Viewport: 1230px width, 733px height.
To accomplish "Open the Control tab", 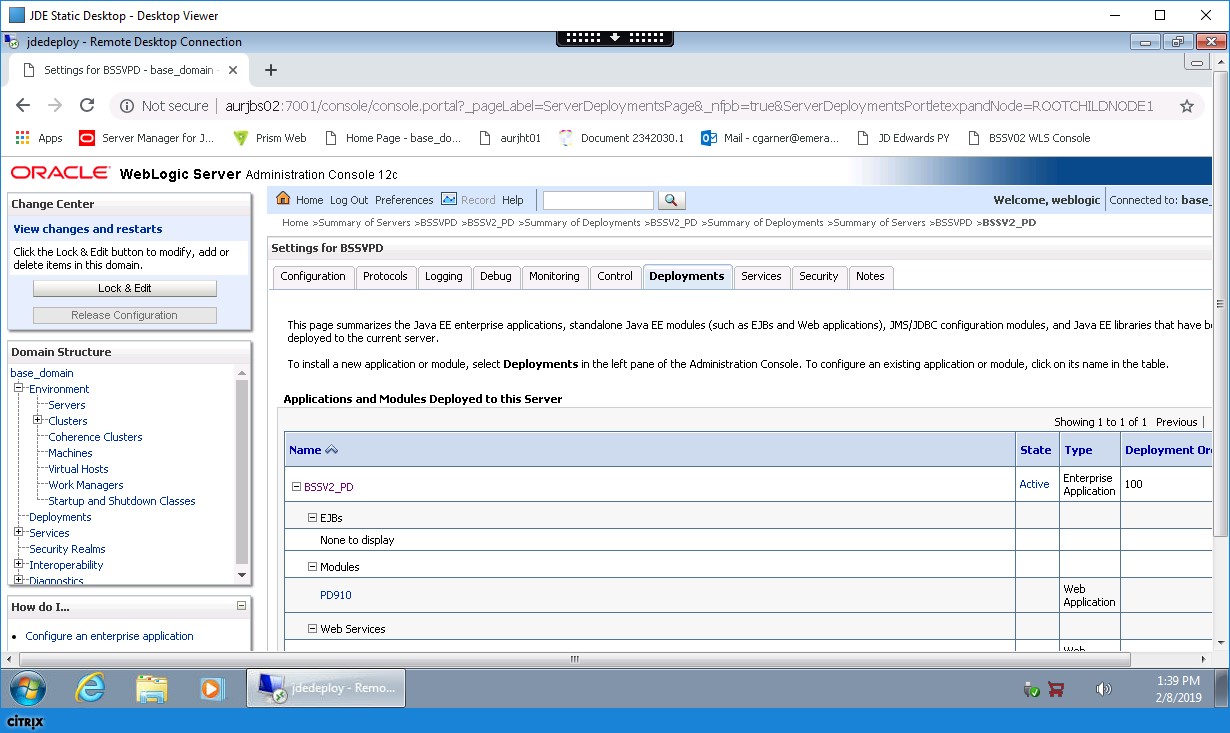I will click(615, 276).
